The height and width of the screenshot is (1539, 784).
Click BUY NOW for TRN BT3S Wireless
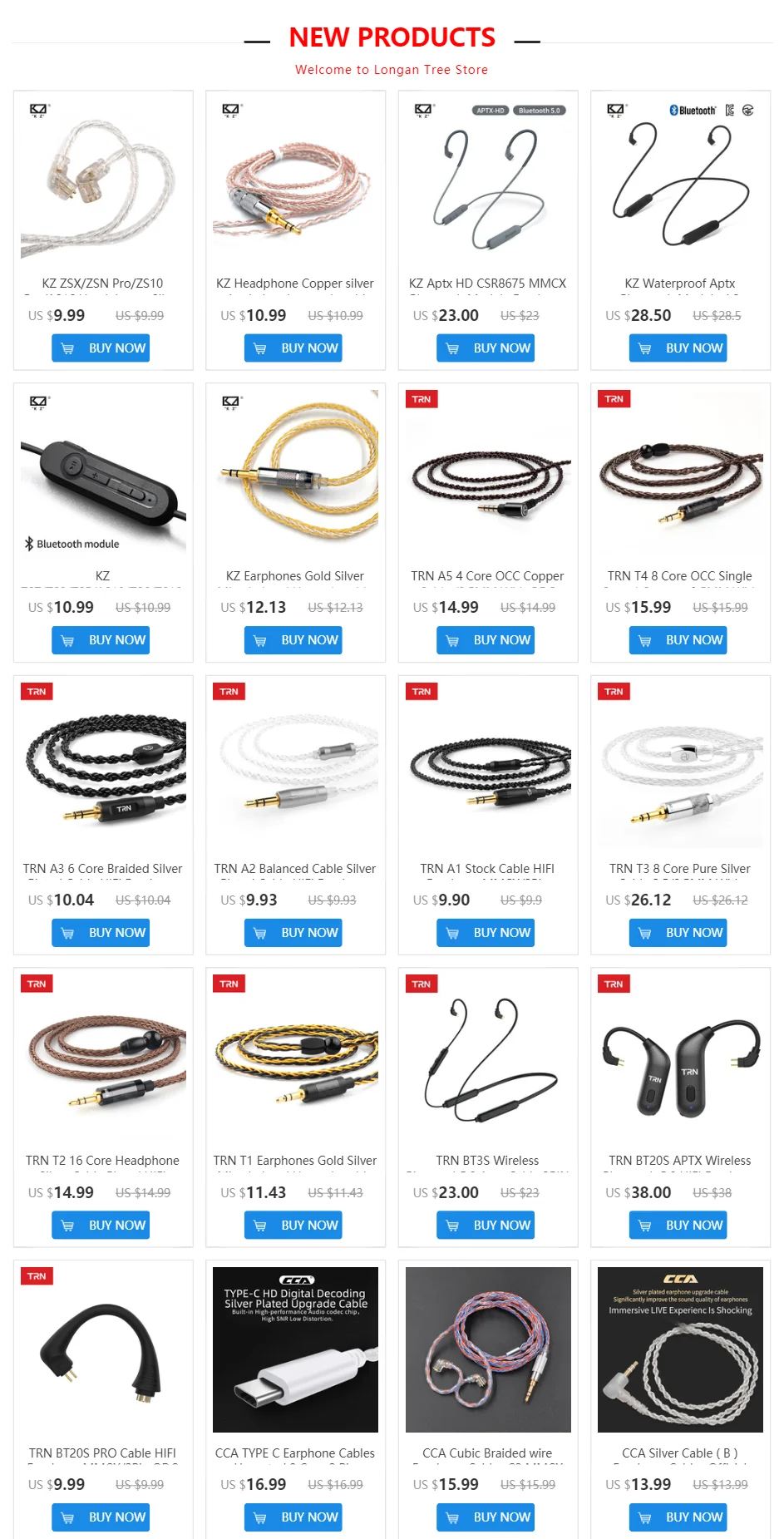tap(486, 1226)
